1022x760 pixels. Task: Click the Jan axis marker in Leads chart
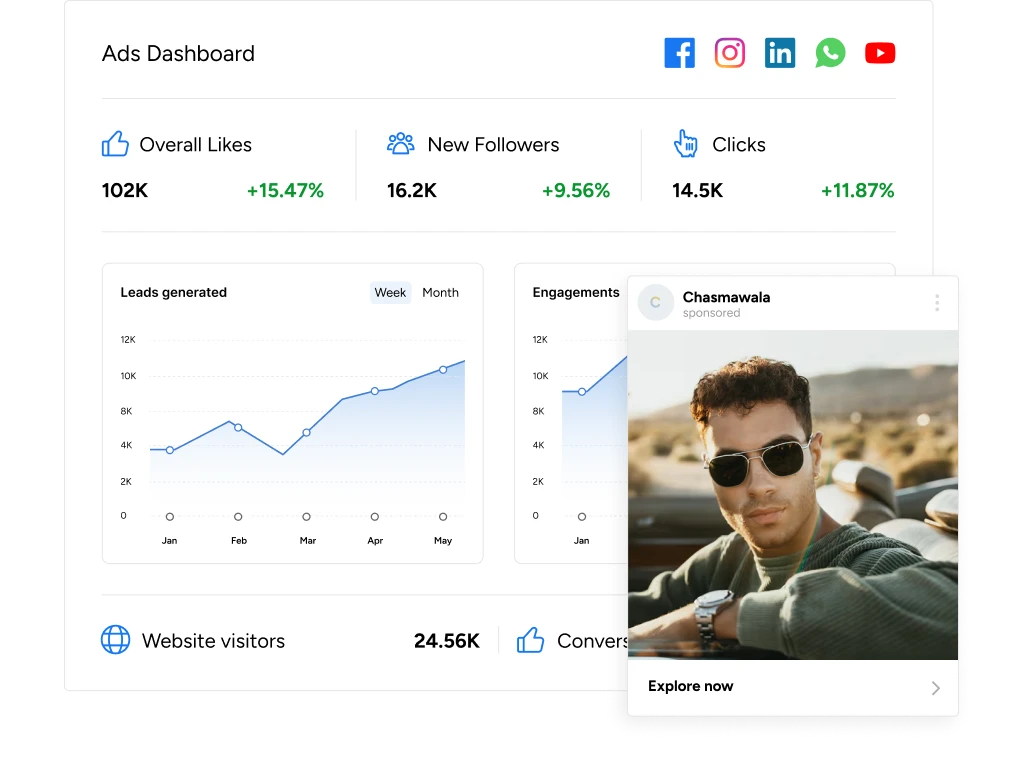[169, 517]
